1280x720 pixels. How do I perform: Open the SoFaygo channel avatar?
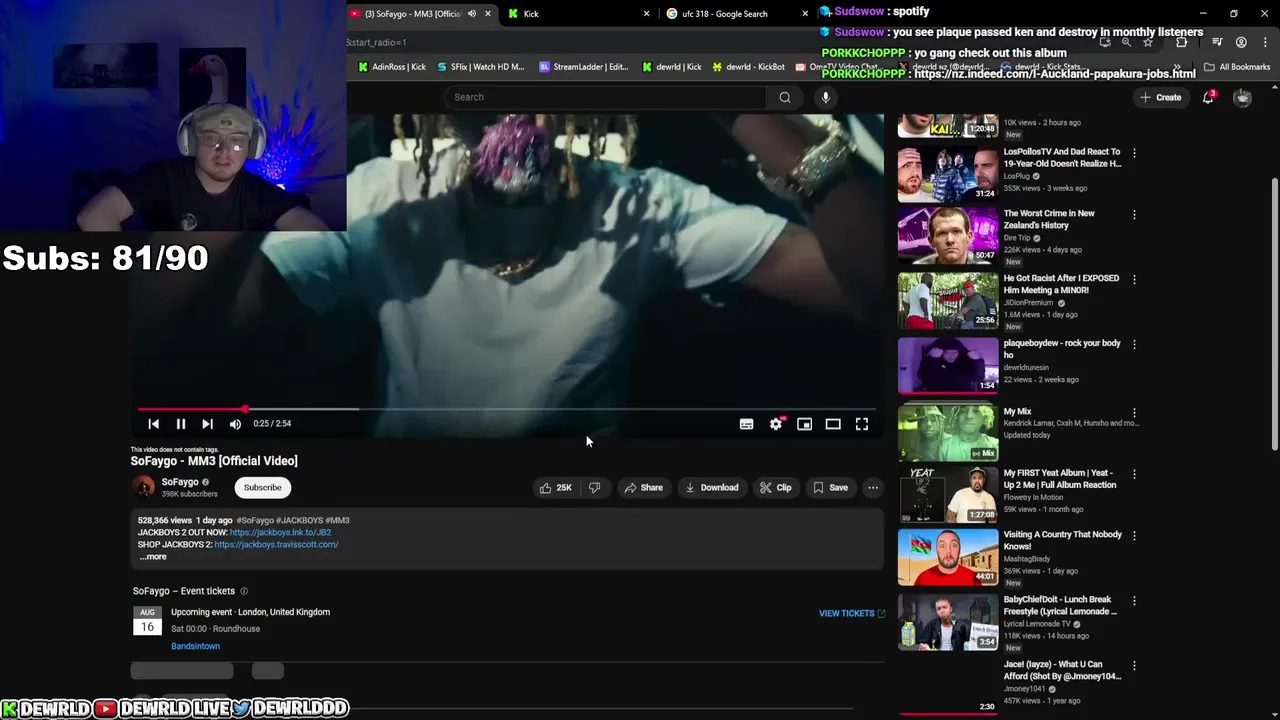click(x=144, y=487)
